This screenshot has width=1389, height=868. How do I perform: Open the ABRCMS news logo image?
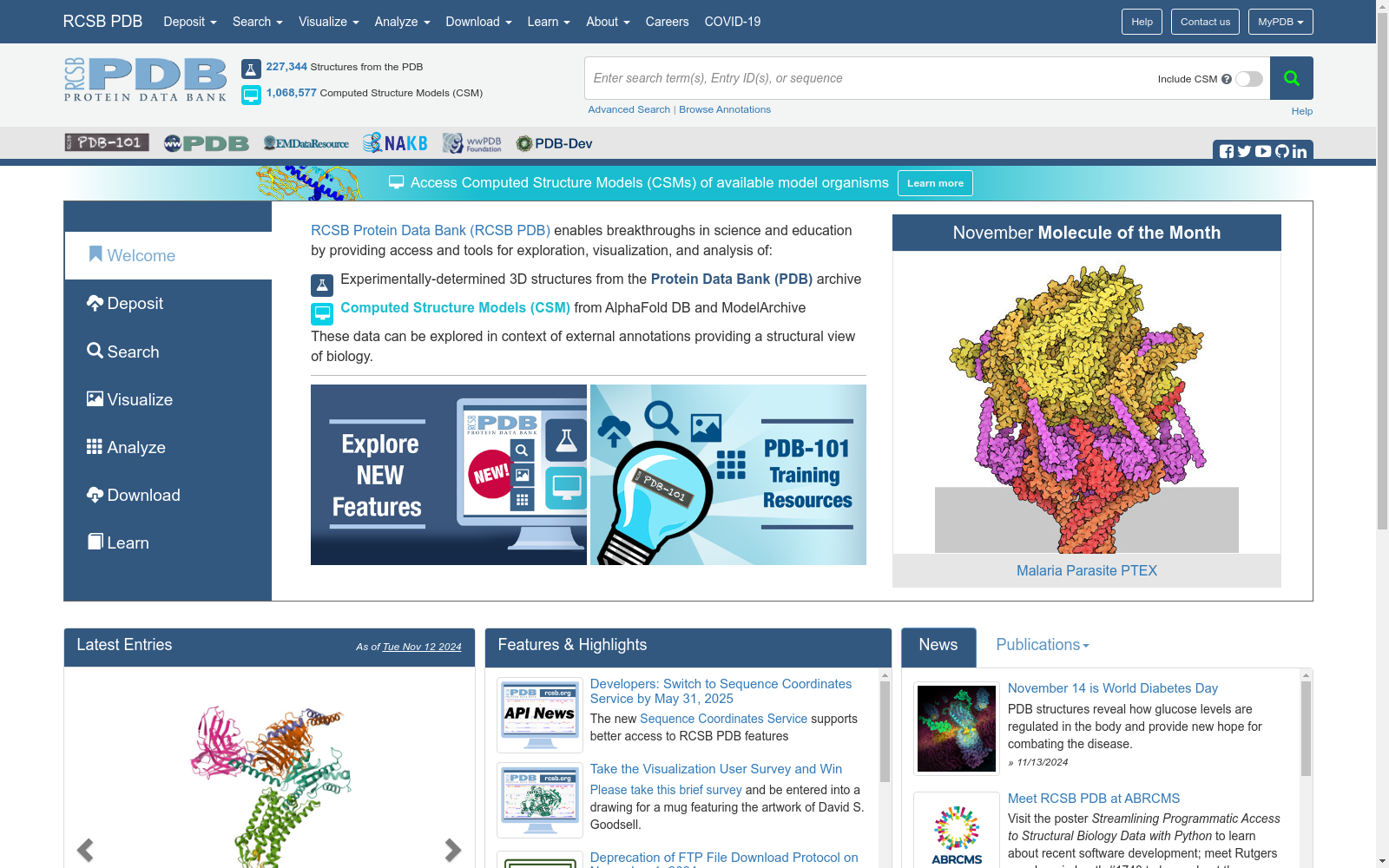tap(957, 832)
